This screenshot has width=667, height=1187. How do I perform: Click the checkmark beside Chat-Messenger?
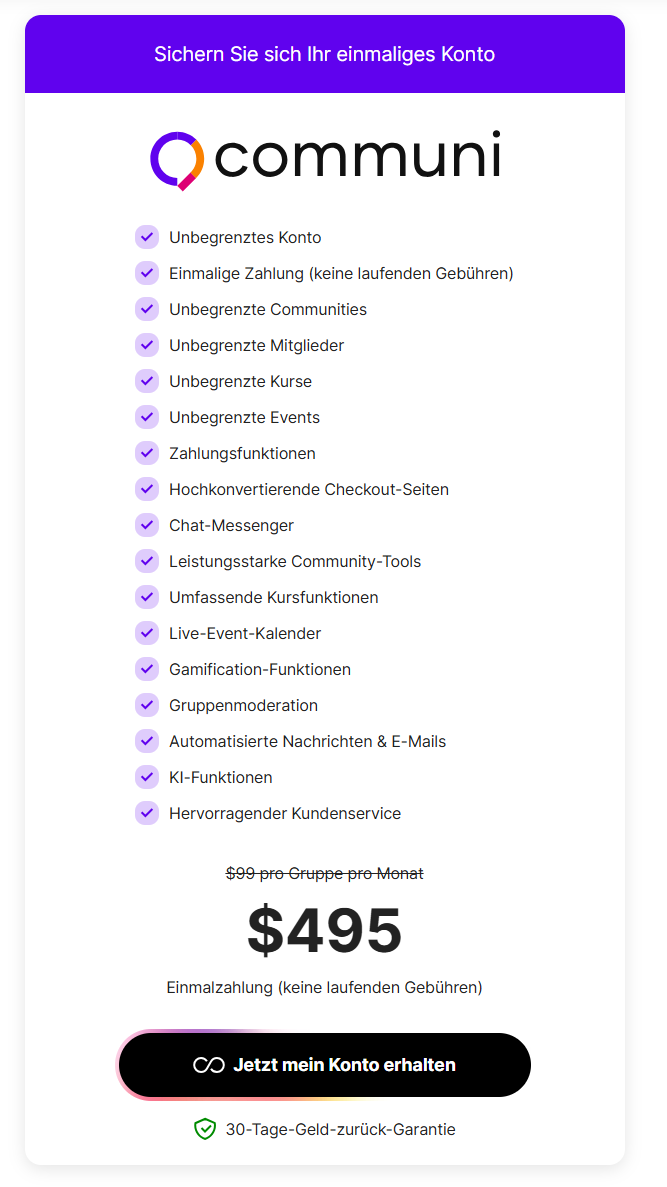pos(147,525)
